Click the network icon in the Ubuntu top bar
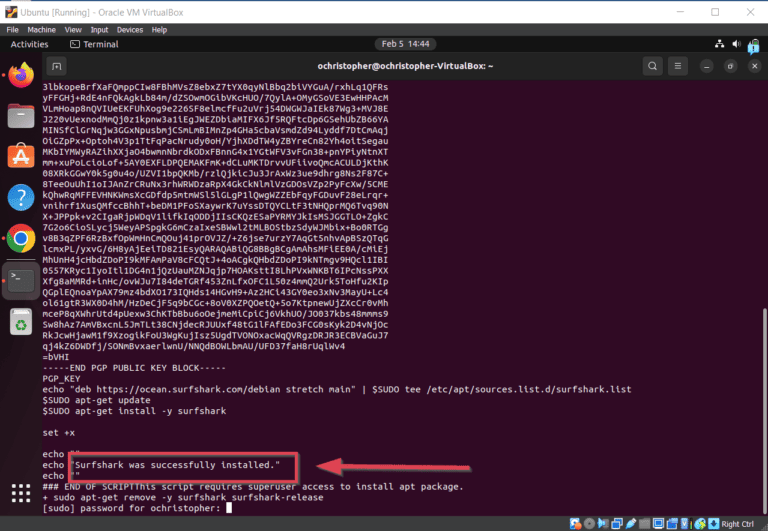 [720, 44]
